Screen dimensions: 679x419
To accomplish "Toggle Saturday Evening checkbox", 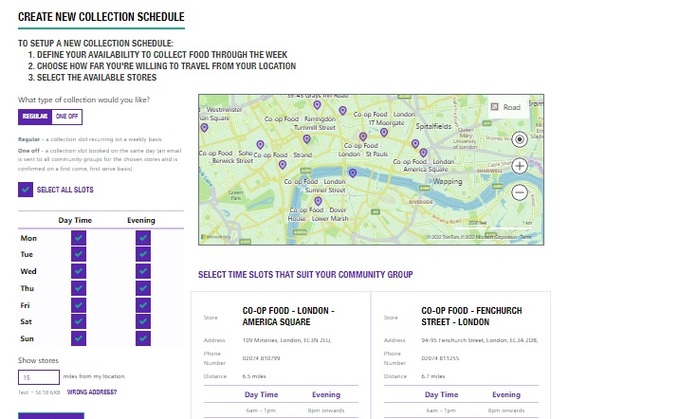I will tap(143, 321).
